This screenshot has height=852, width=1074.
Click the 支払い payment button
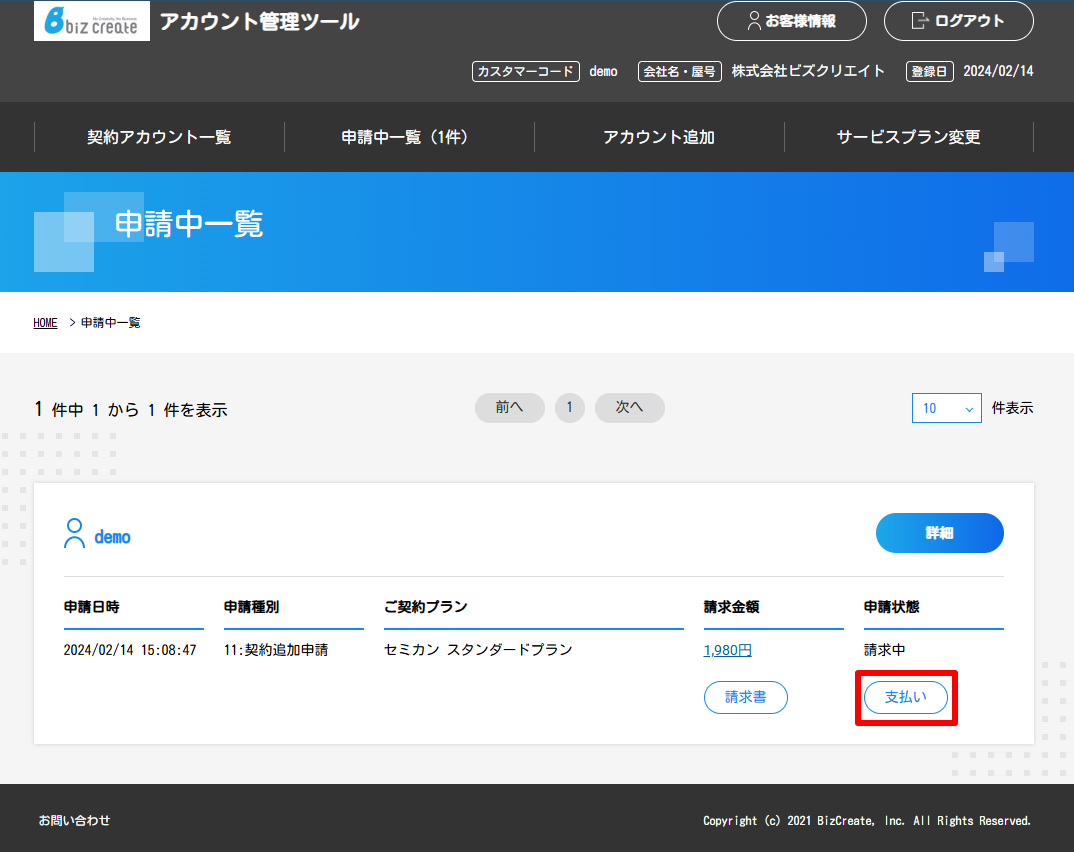906,697
